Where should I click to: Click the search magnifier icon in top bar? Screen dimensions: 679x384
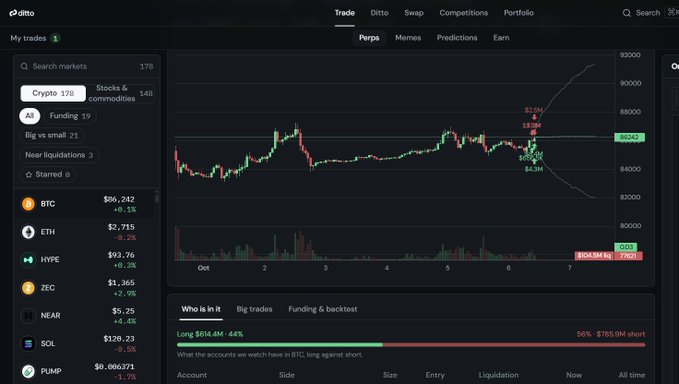click(627, 13)
